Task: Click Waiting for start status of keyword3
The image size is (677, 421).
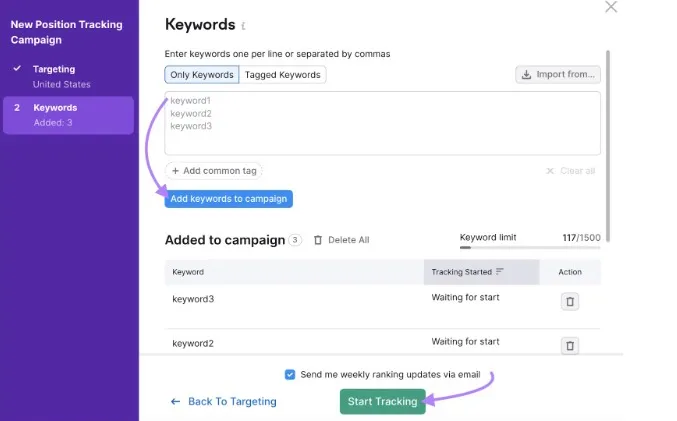Action: tap(465, 297)
